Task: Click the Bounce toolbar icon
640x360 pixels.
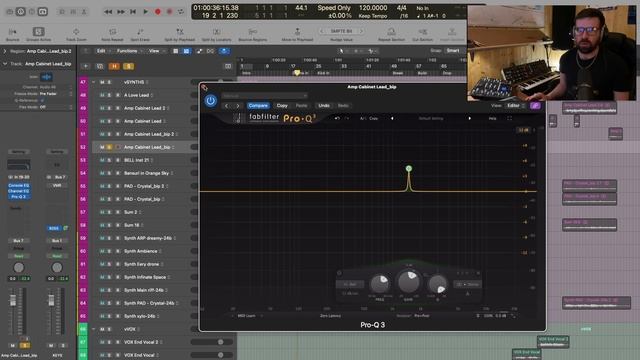Action: click(12, 33)
